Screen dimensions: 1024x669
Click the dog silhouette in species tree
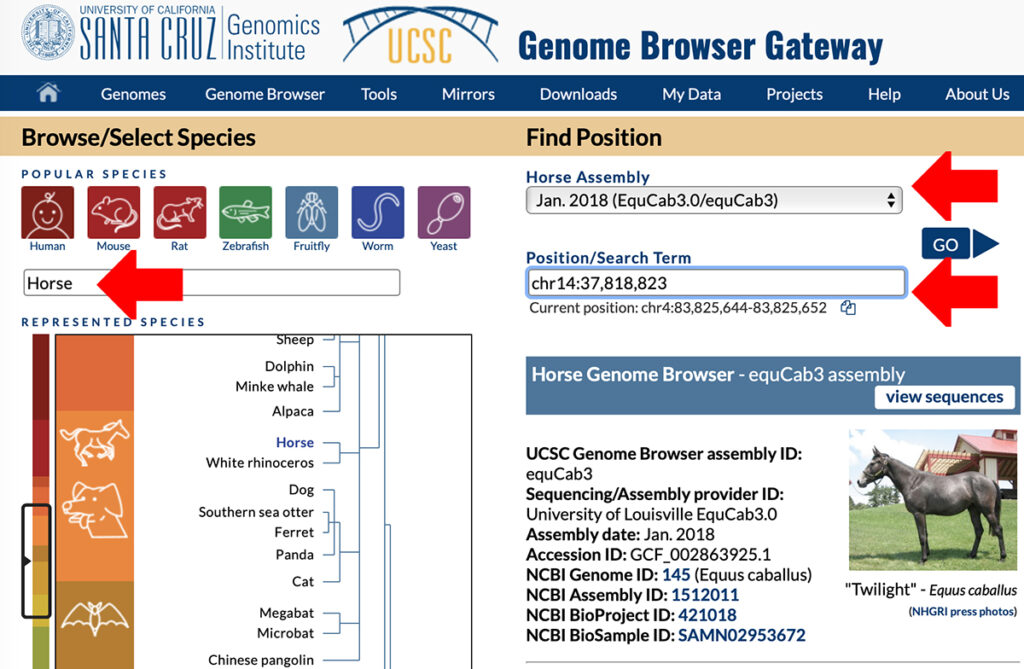coord(94,510)
